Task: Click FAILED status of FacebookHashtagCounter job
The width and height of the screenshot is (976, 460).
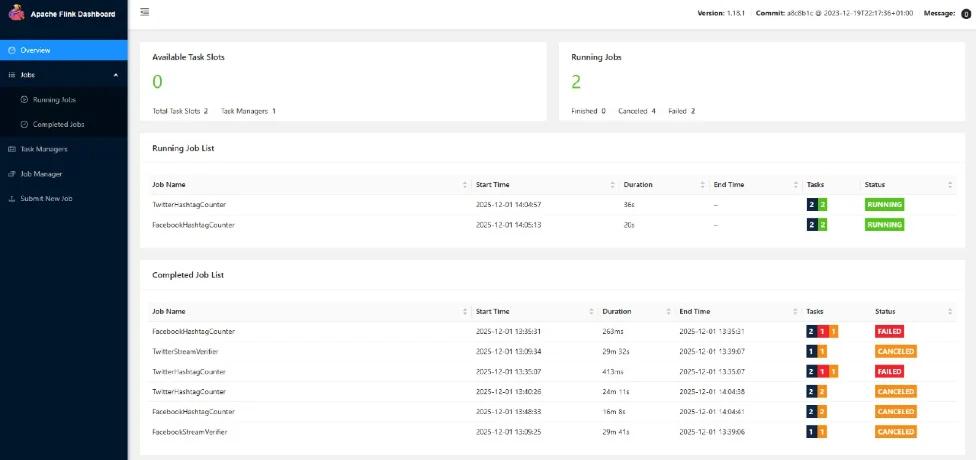Action: (889, 331)
